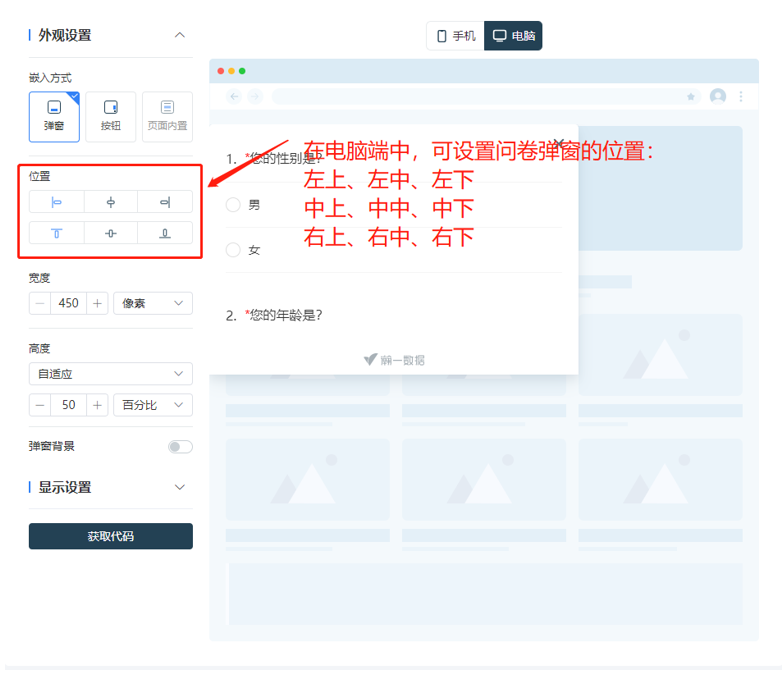The image size is (784, 681).
Task: Click the yellow window dot in preview
Action: 232,71
